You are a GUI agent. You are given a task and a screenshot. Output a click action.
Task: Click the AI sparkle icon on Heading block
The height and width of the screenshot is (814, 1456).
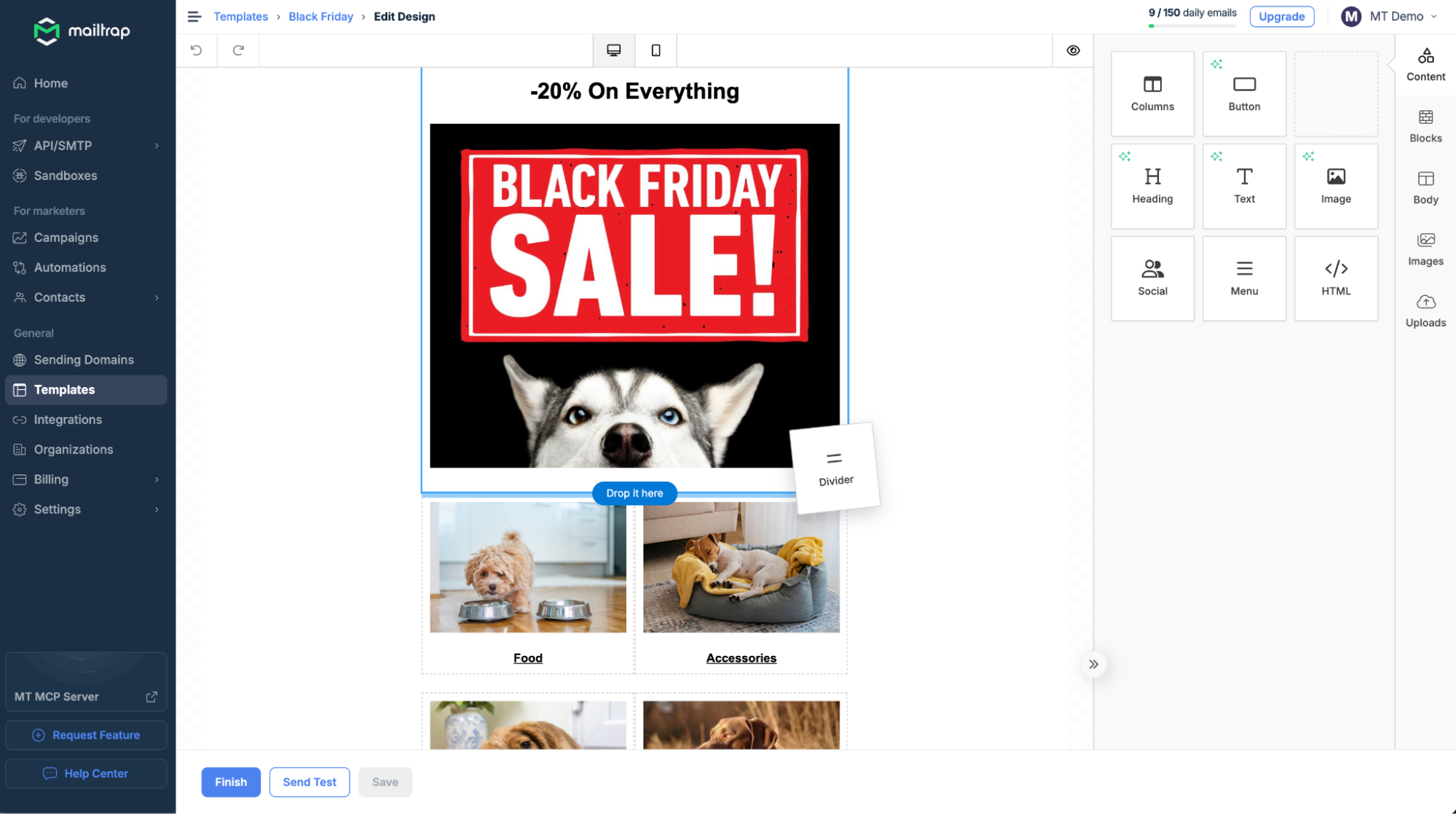point(1125,157)
